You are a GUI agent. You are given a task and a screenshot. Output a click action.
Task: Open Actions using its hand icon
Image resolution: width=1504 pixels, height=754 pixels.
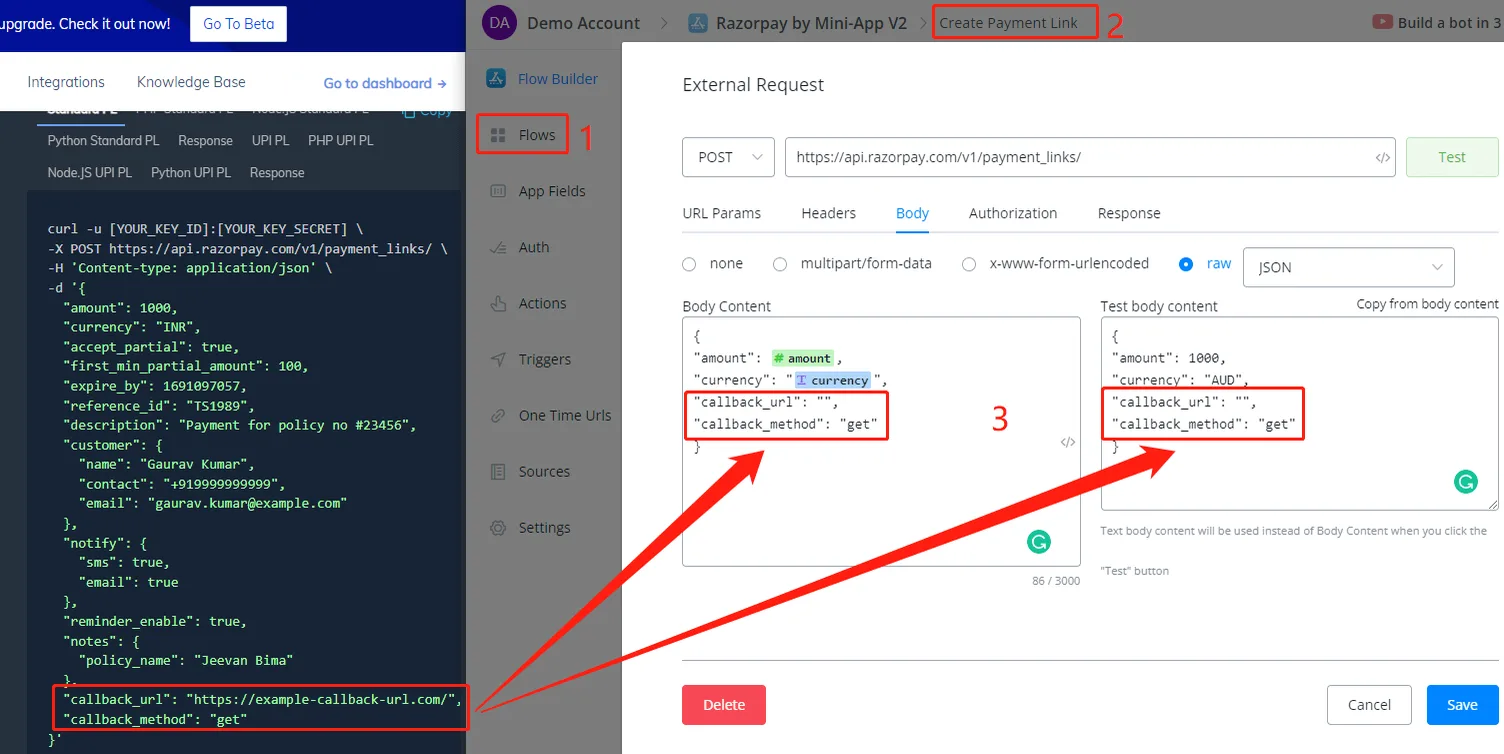[x=497, y=303]
